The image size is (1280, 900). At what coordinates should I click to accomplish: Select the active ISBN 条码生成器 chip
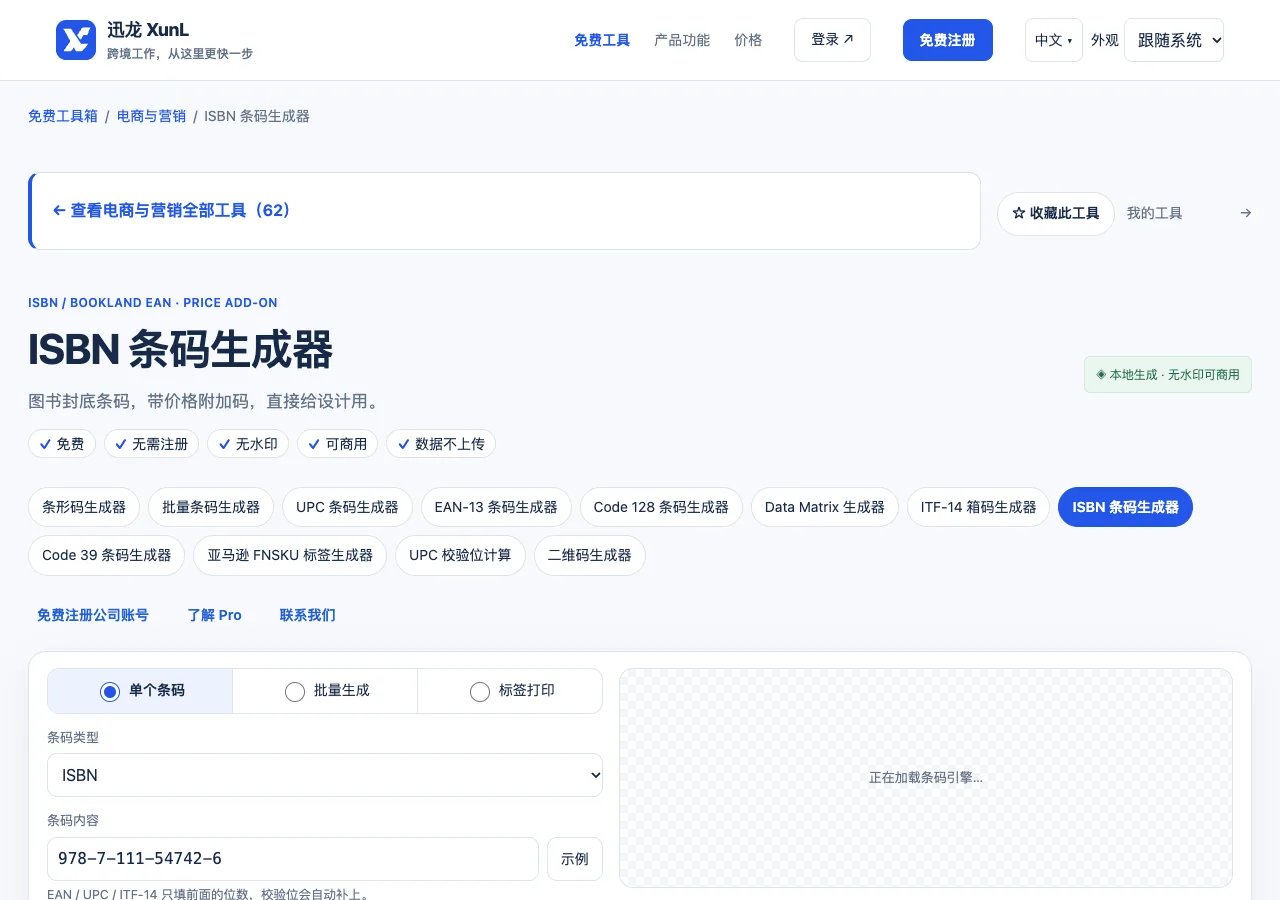[1125, 507]
